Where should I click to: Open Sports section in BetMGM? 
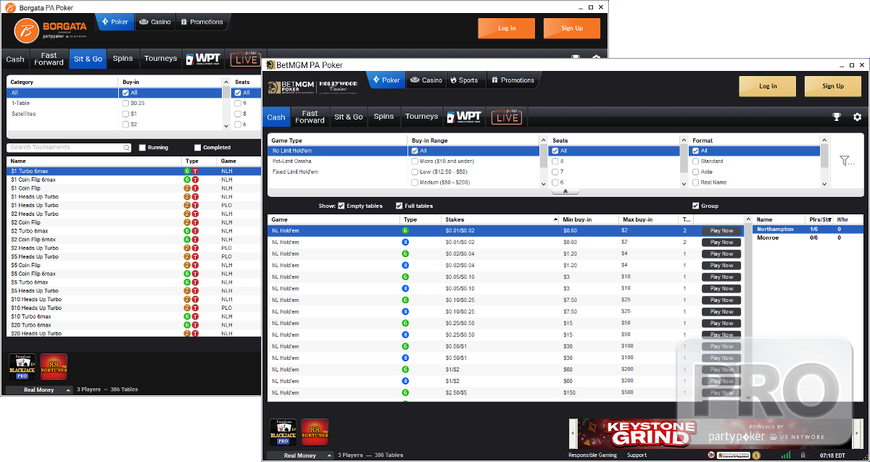(x=464, y=80)
